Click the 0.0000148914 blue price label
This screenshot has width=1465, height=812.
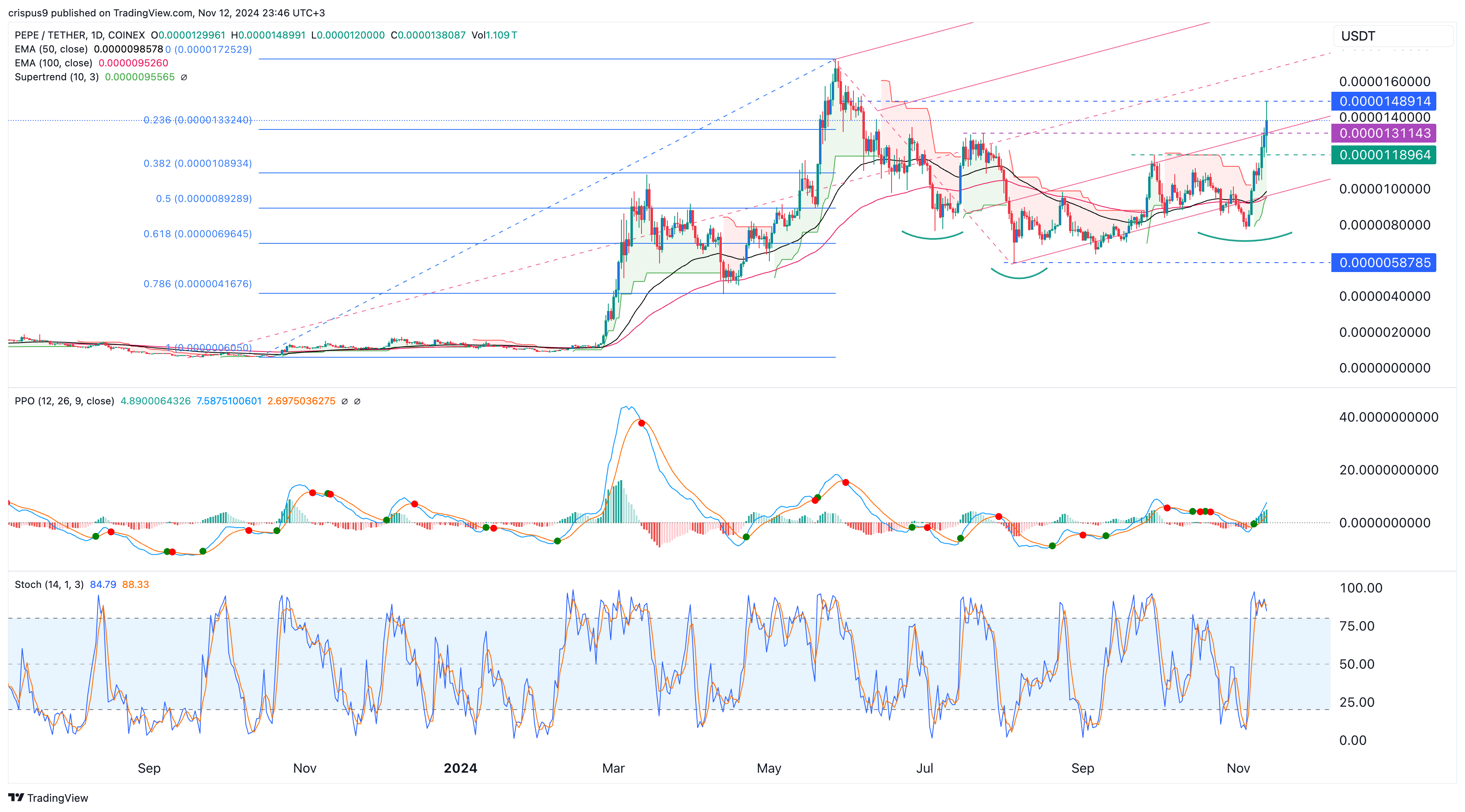click(x=1384, y=101)
